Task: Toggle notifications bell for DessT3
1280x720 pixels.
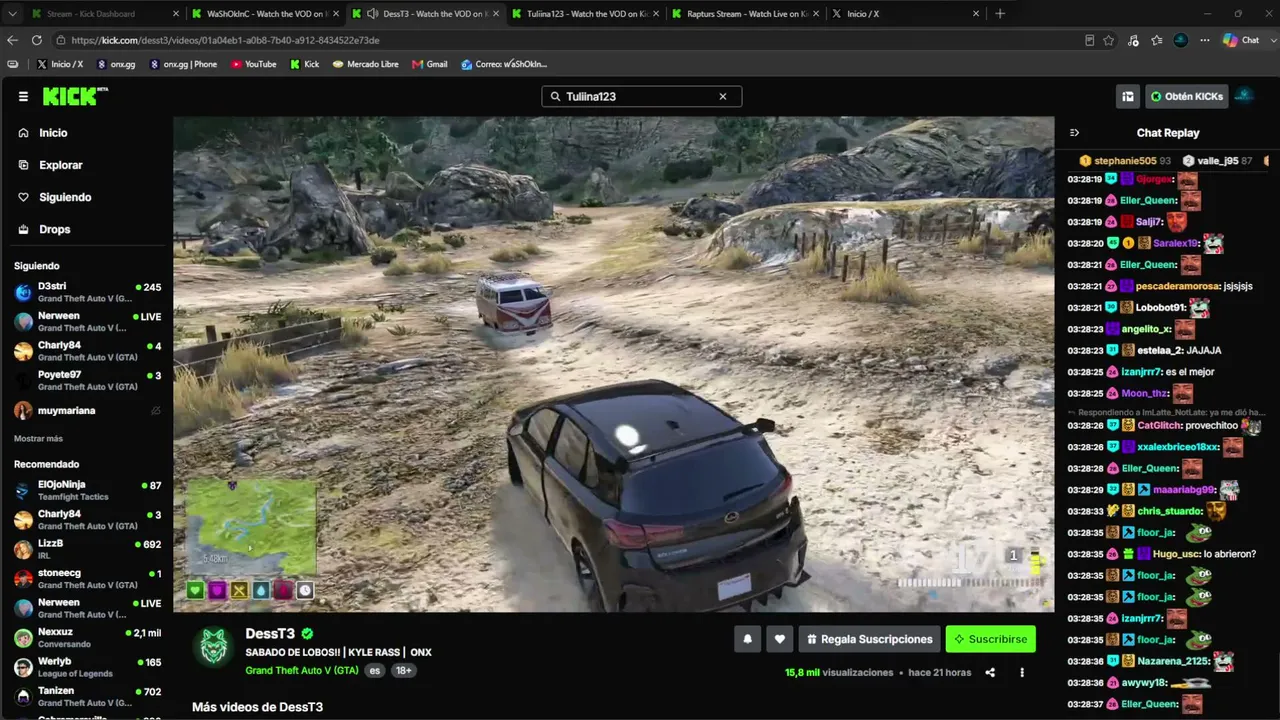Action: 747,639
